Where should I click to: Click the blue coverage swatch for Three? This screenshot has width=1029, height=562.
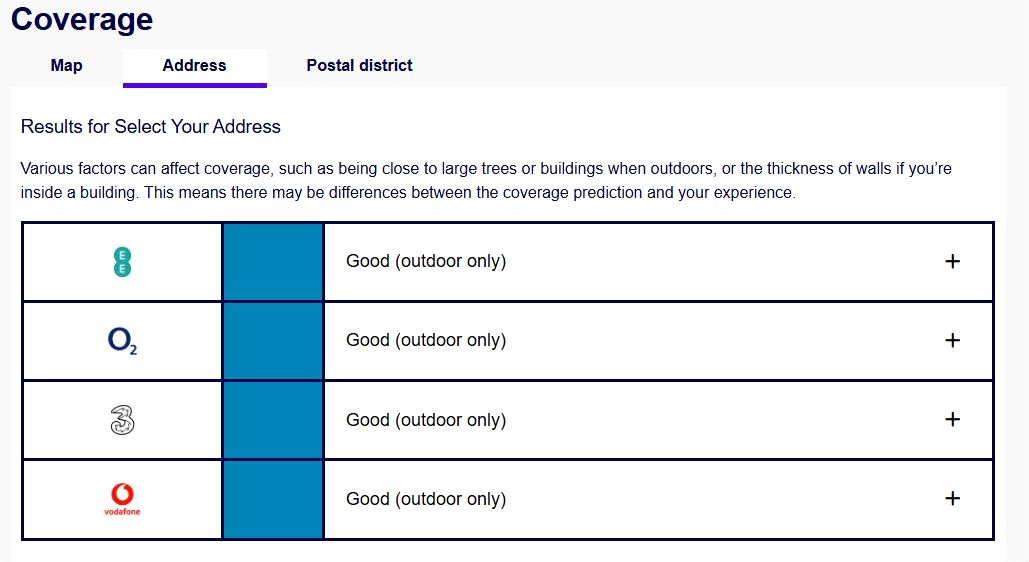click(x=273, y=420)
